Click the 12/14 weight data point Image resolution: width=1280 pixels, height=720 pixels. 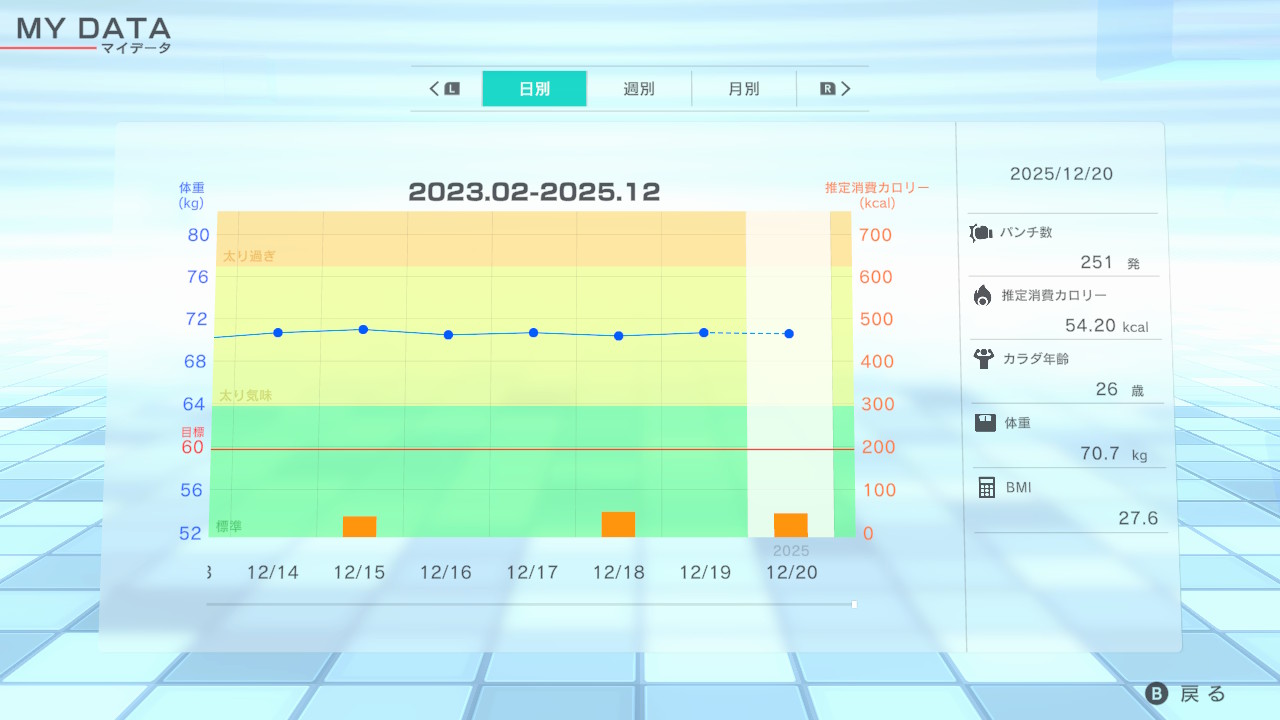(278, 332)
